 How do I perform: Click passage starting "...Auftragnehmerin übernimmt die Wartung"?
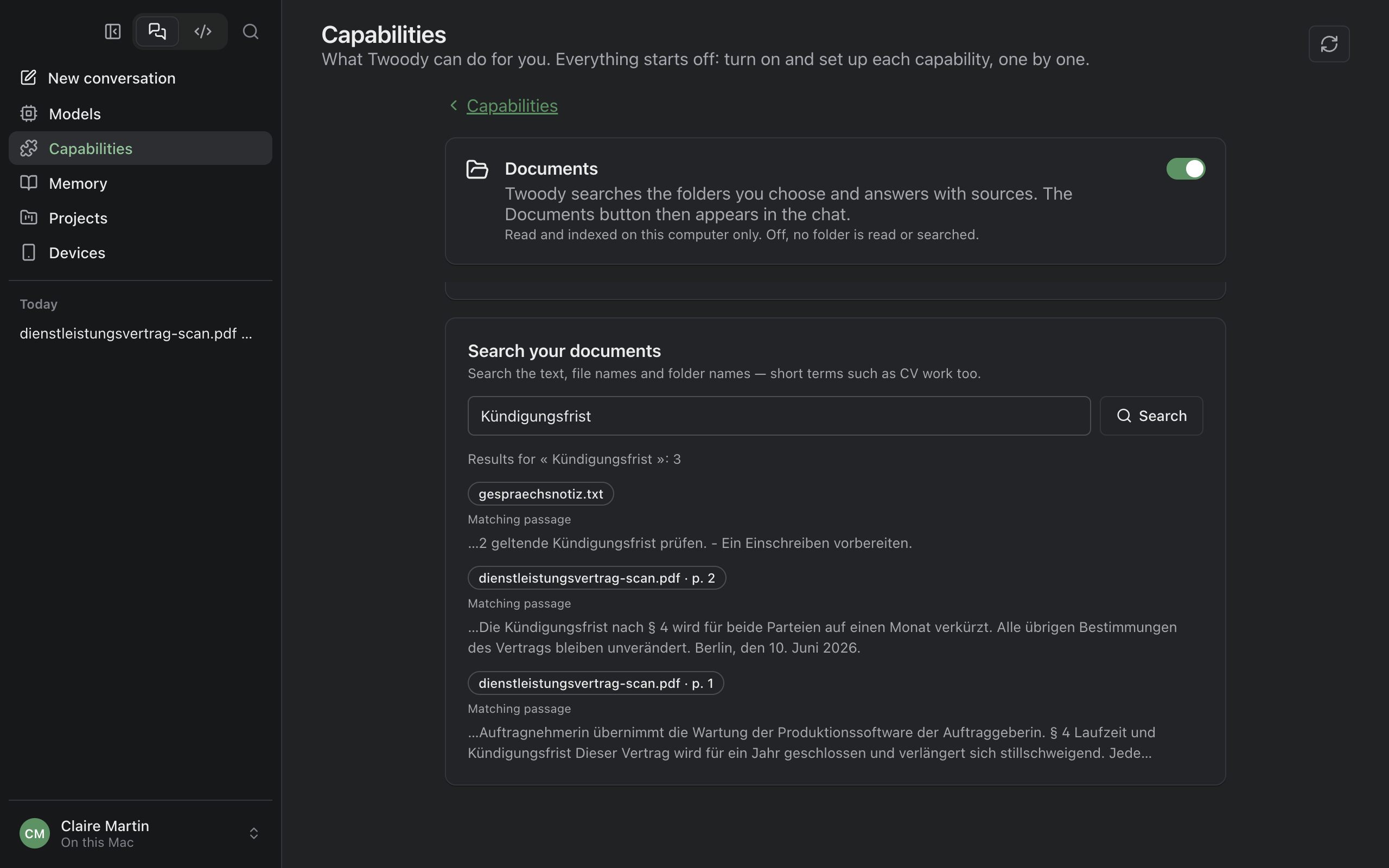(812, 742)
